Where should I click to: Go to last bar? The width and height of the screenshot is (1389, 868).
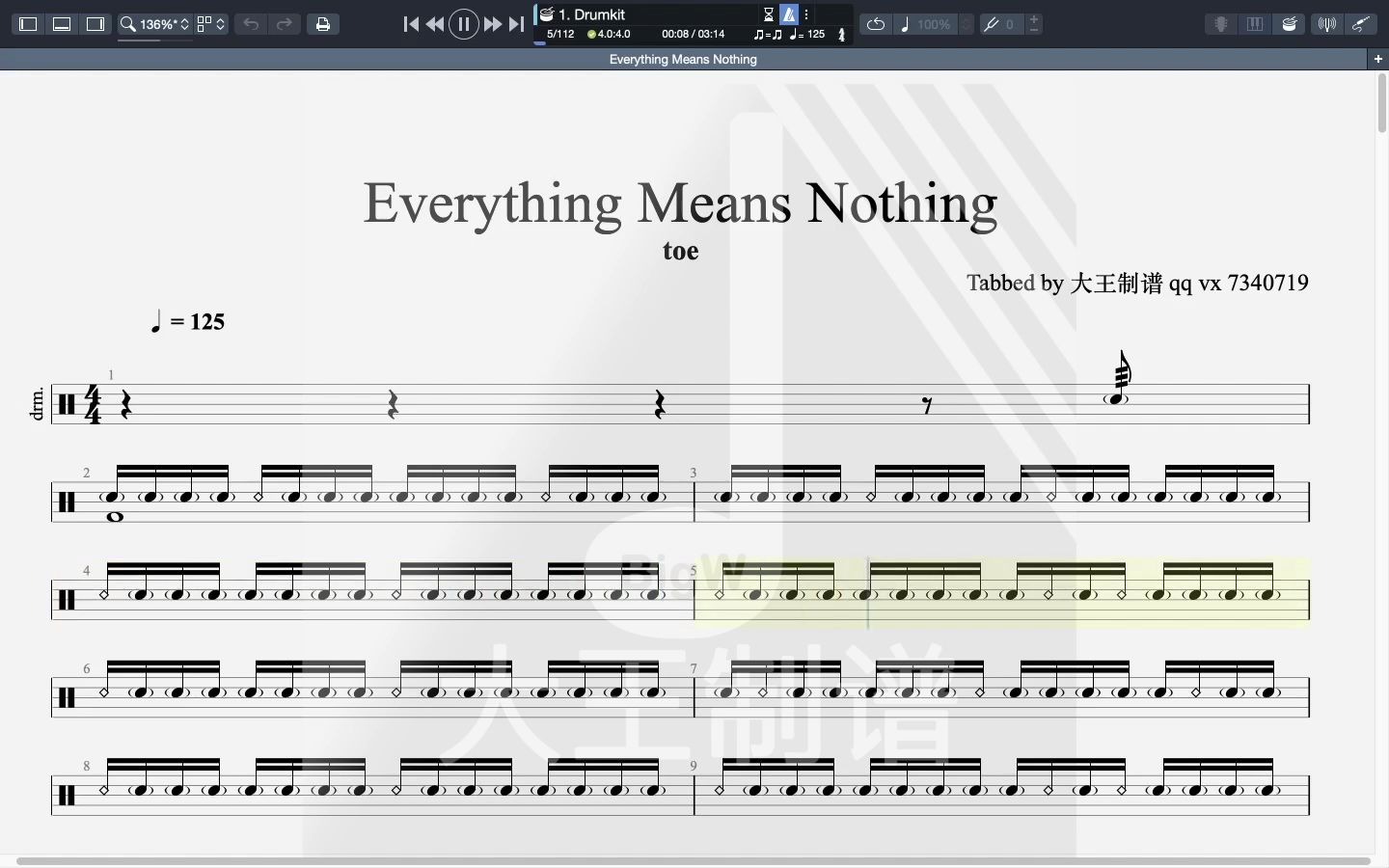pos(517,24)
